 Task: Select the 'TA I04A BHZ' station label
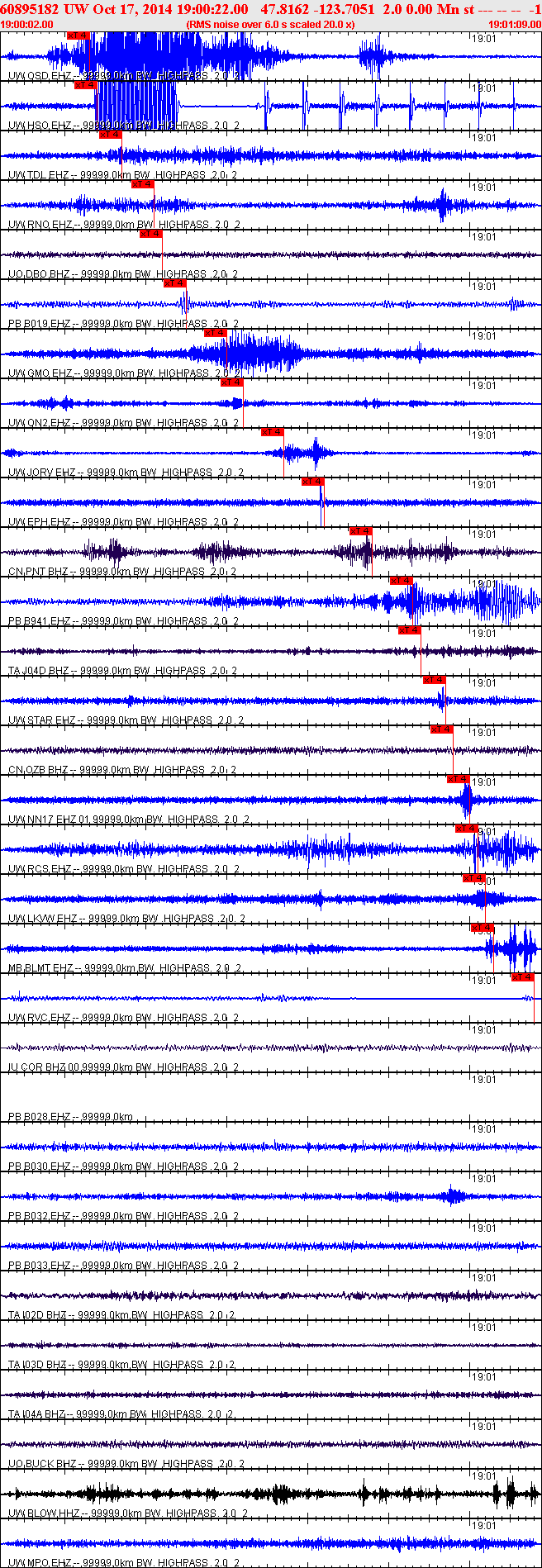click(37, 1414)
